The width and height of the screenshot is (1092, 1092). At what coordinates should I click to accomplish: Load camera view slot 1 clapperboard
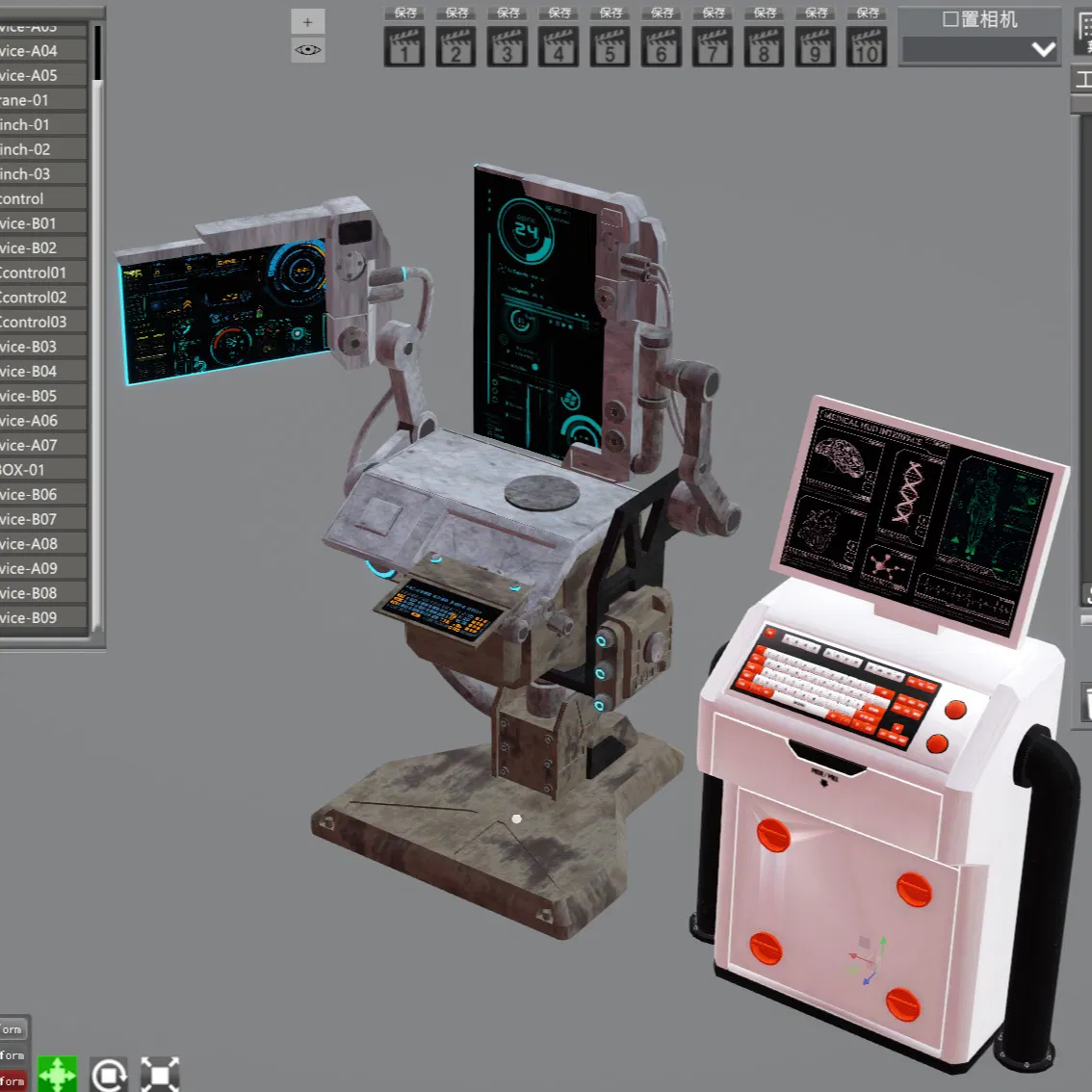click(403, 46)
